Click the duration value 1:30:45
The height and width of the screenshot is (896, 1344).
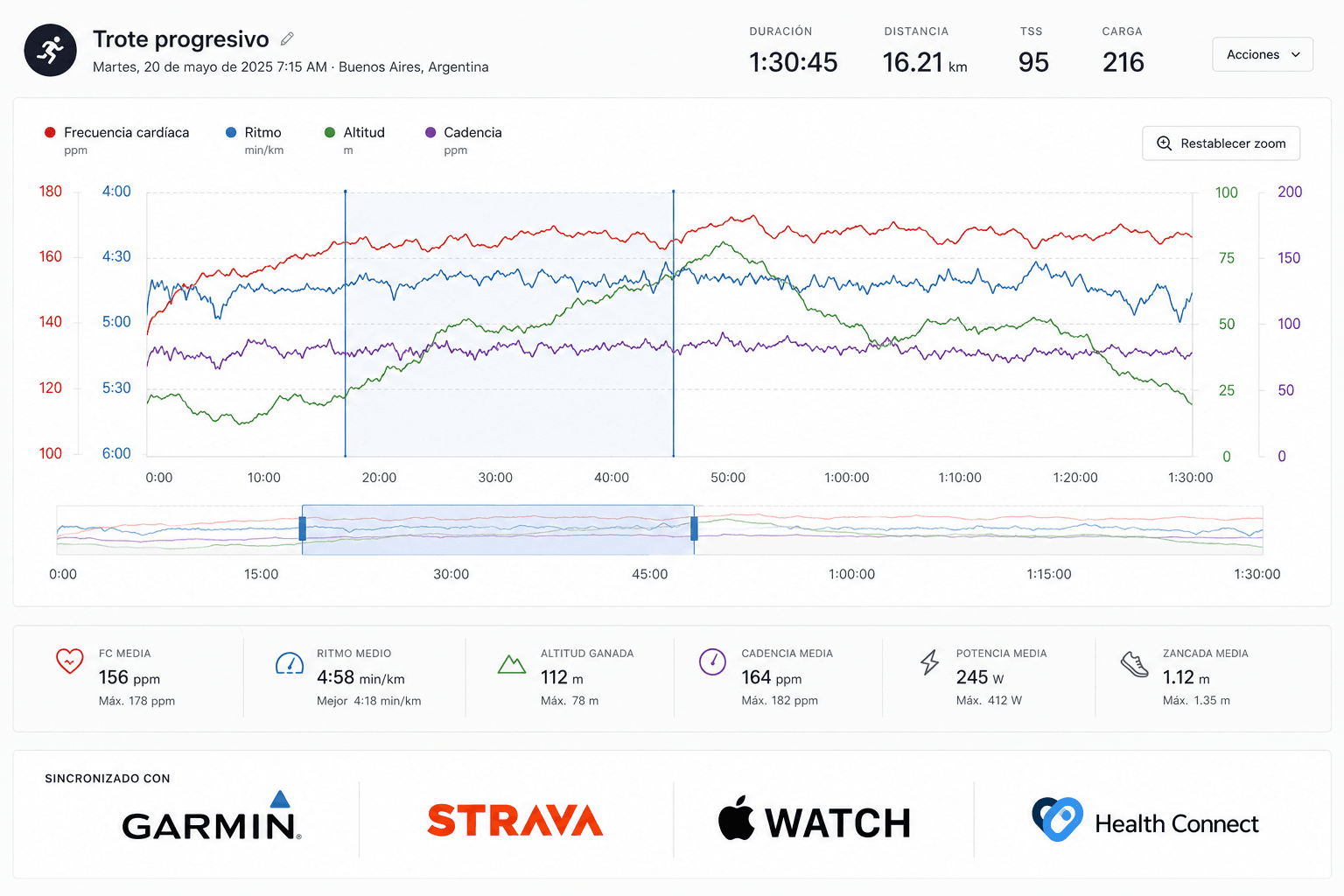click(794, 62)
